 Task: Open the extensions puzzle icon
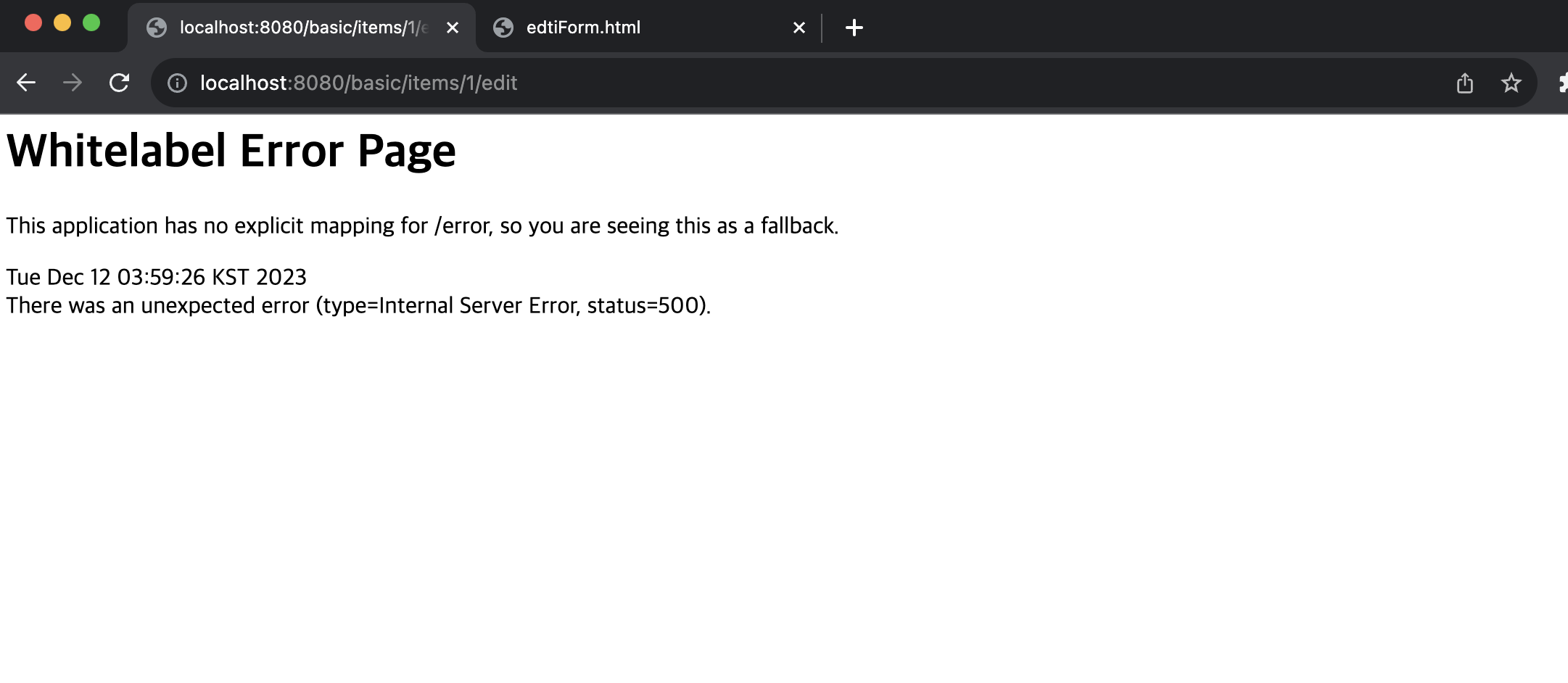[1562, 83]
